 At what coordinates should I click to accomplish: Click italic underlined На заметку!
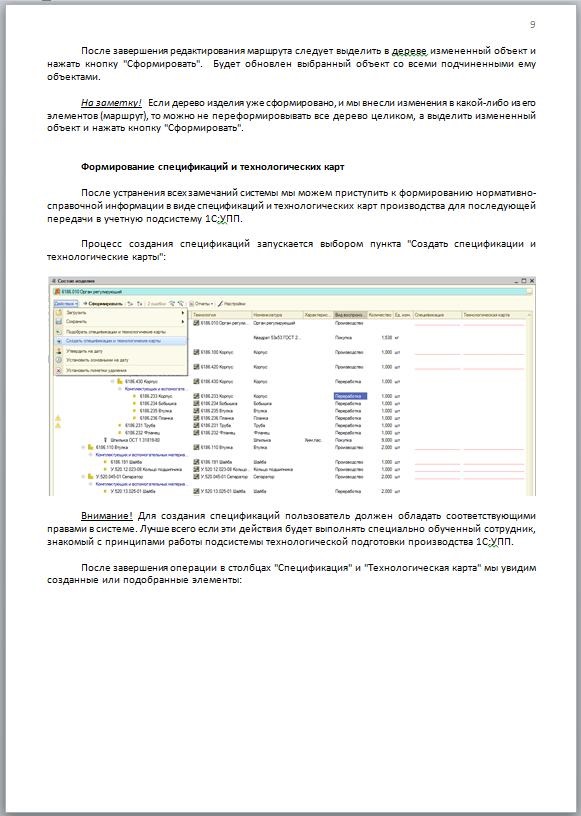coord(111,103)
